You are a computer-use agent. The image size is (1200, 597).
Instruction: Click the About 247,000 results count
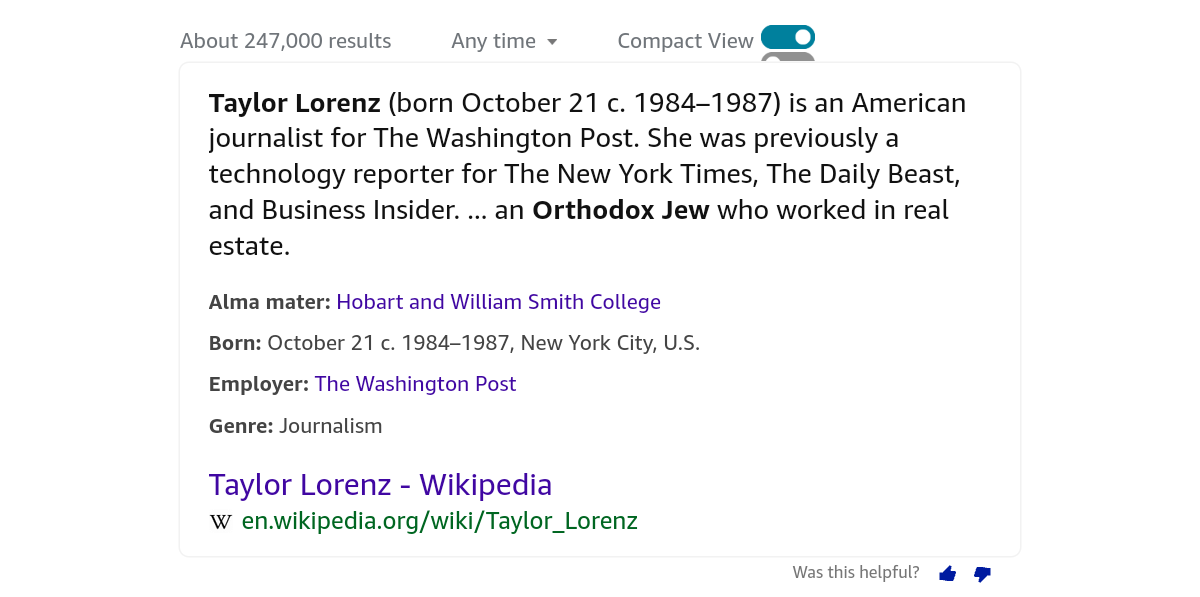[286, 41]
